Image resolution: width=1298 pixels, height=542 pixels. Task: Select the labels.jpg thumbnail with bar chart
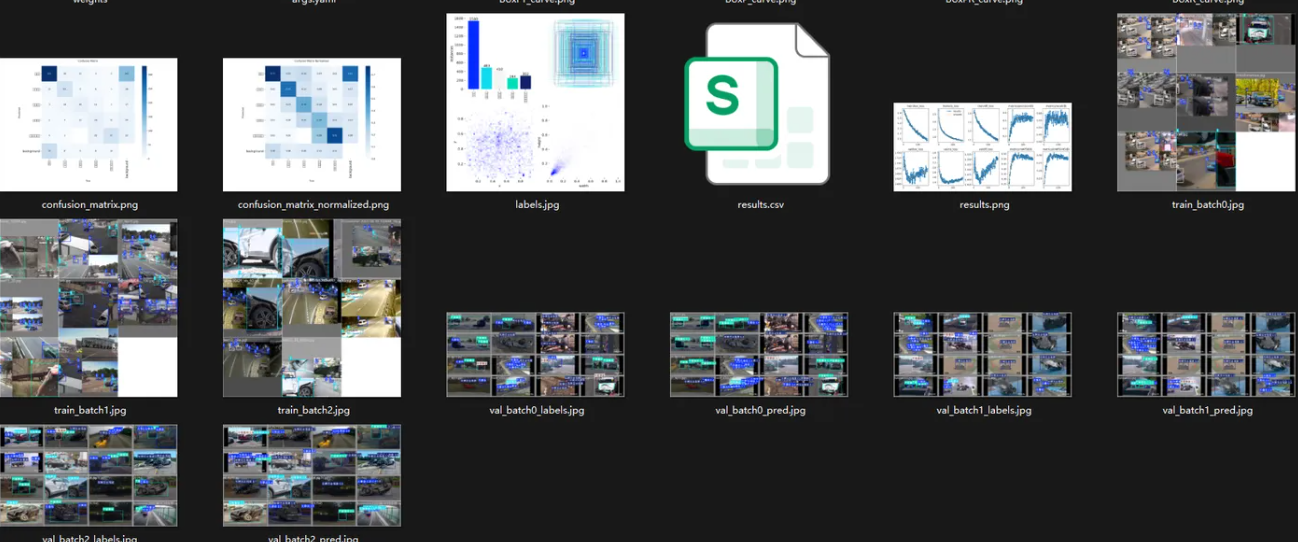535,102
